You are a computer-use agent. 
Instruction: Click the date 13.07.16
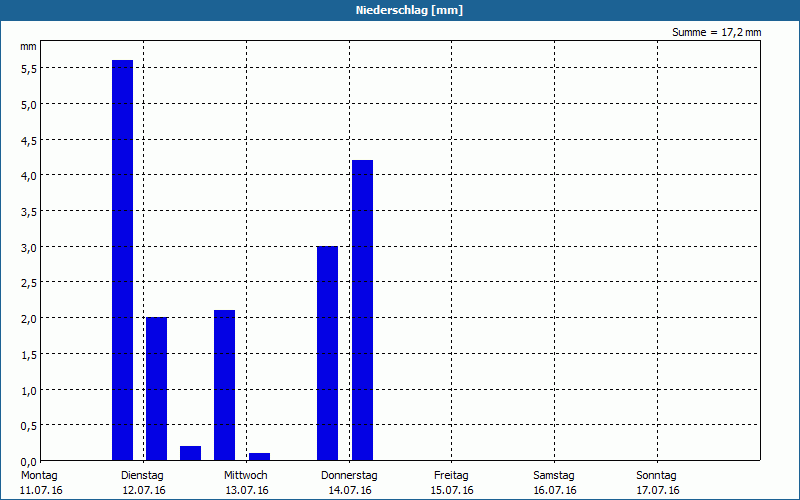tap(247, 491)
